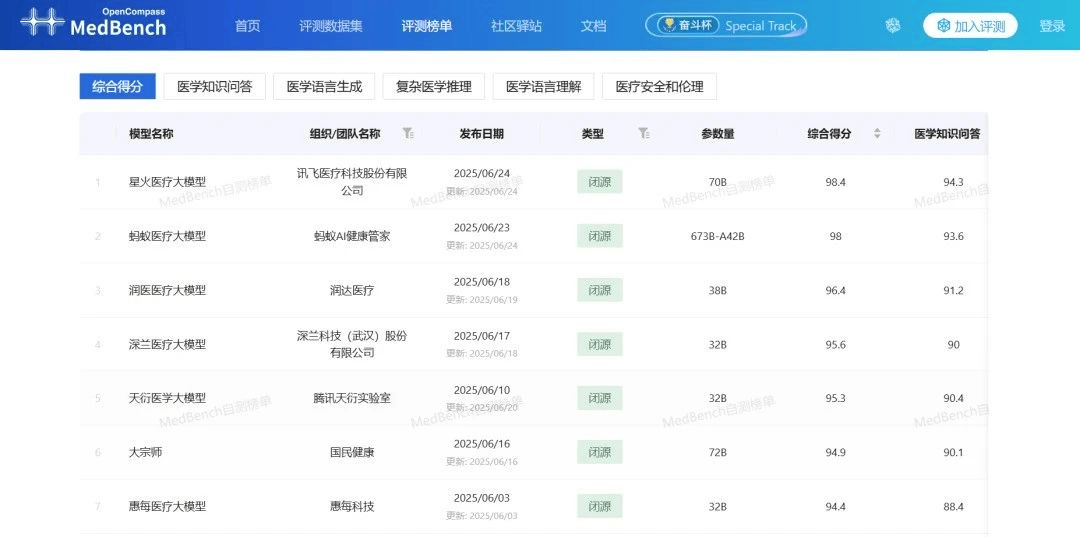The image size is (1080, 537).
Task: Click the 蚂蚁AI健康管家 organization cell
Action: click(352, 236)
